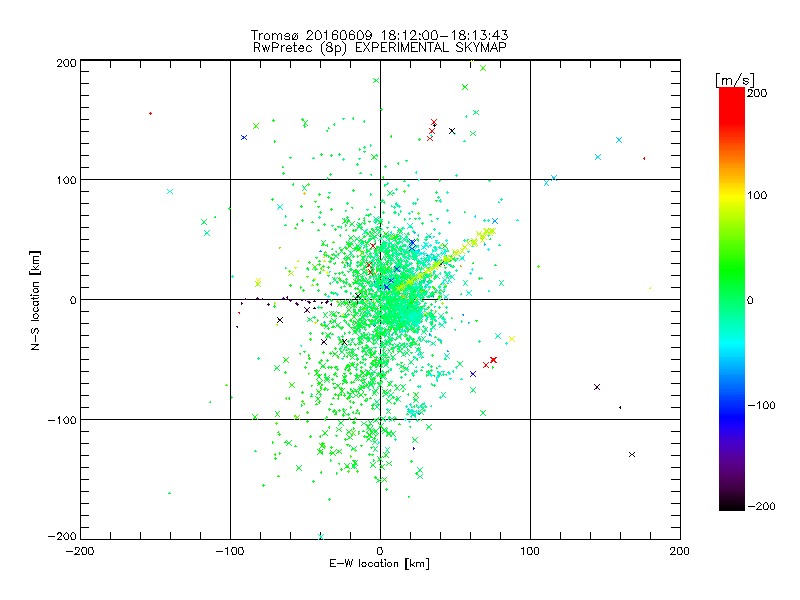The width and height of the screenshot is (800, 600).
Task: Click the y-axis tick label '200'
Action: click(66, 63)
